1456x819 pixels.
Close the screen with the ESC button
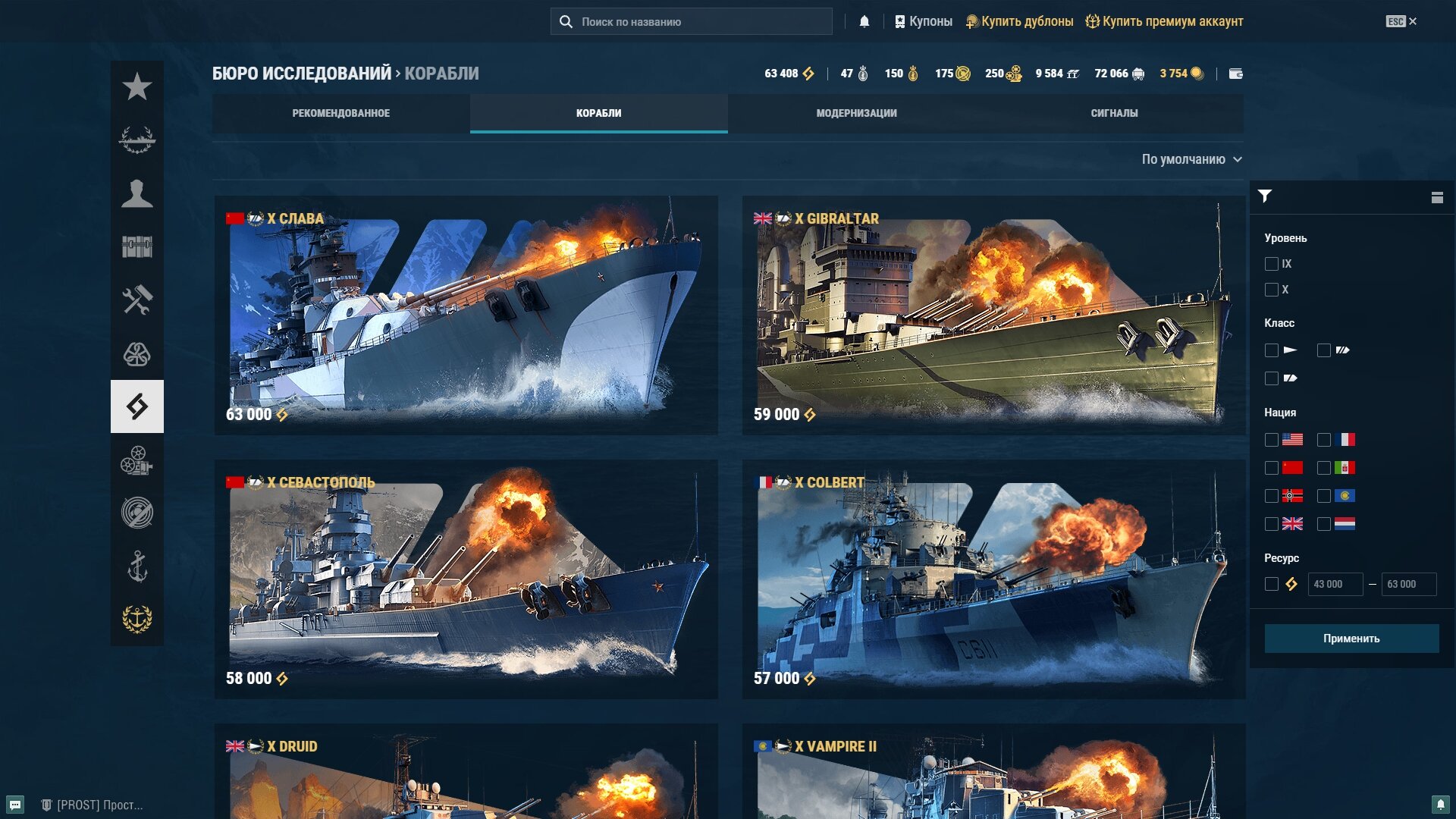point(1401,21)
